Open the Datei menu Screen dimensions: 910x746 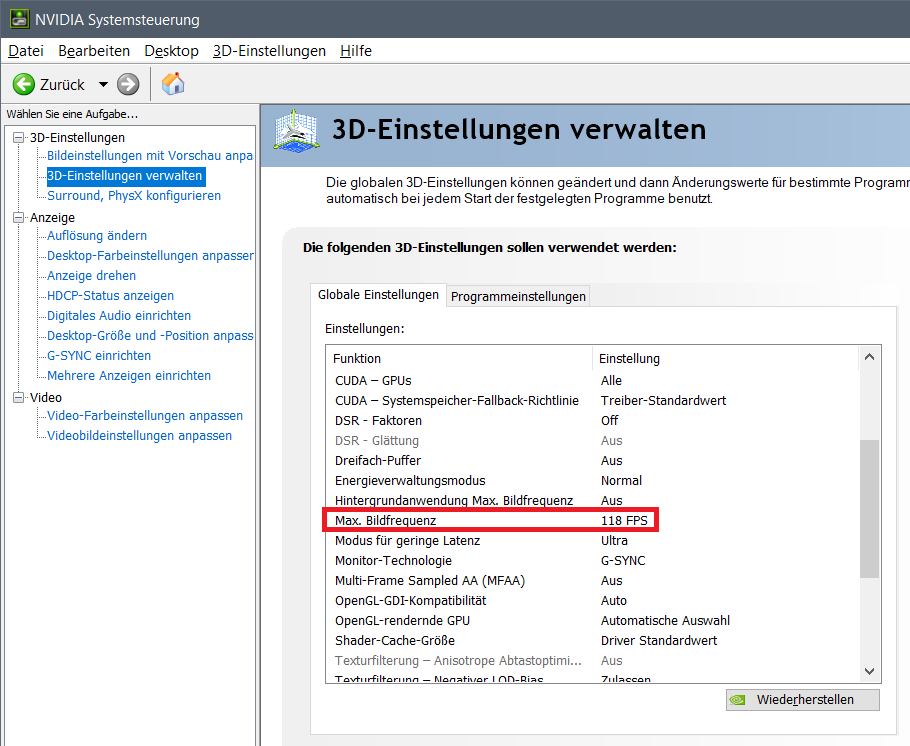coord(26,51)
